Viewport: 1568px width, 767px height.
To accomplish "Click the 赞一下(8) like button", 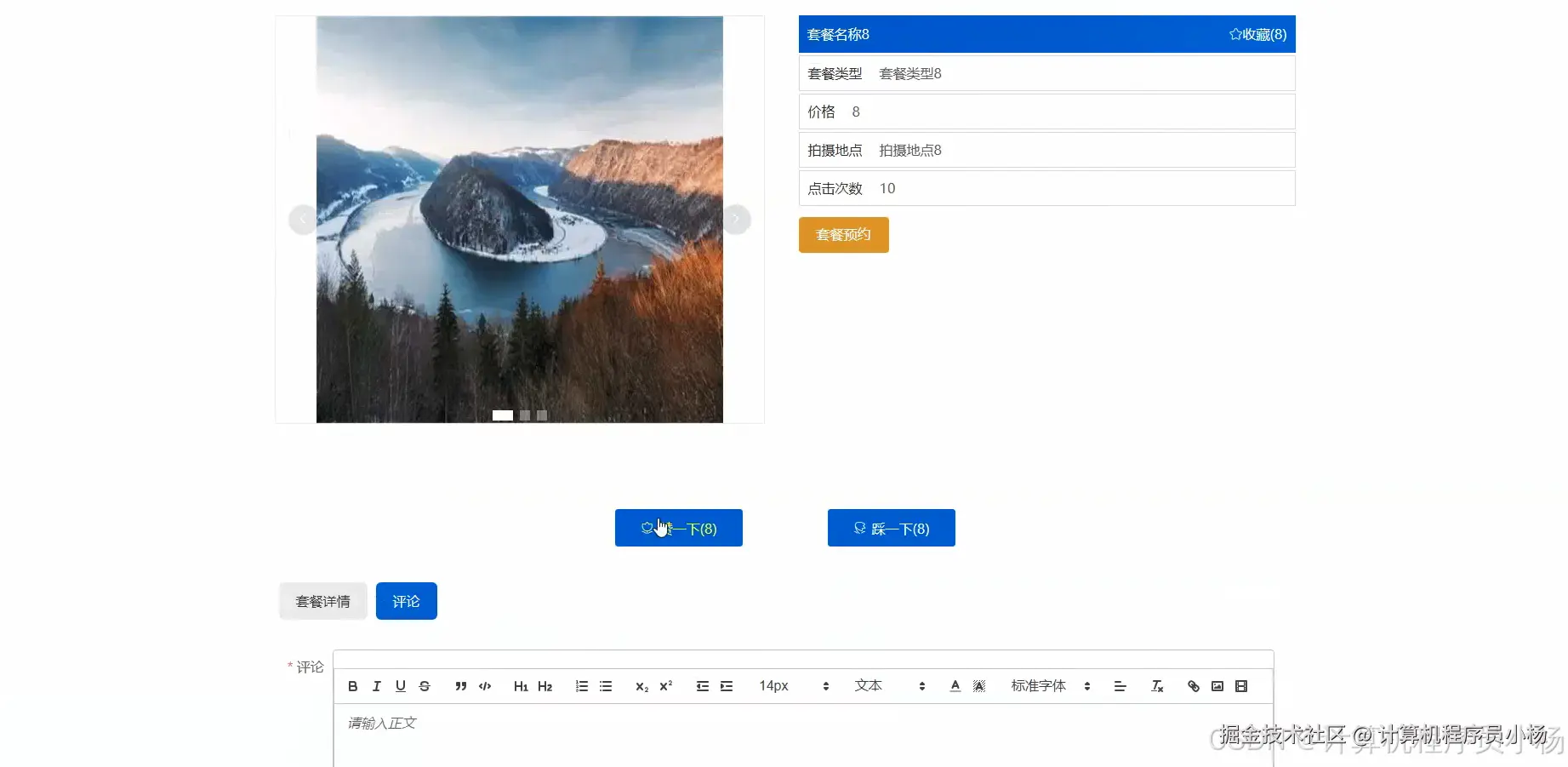I will pyautogui.click(x=679, y=528).
